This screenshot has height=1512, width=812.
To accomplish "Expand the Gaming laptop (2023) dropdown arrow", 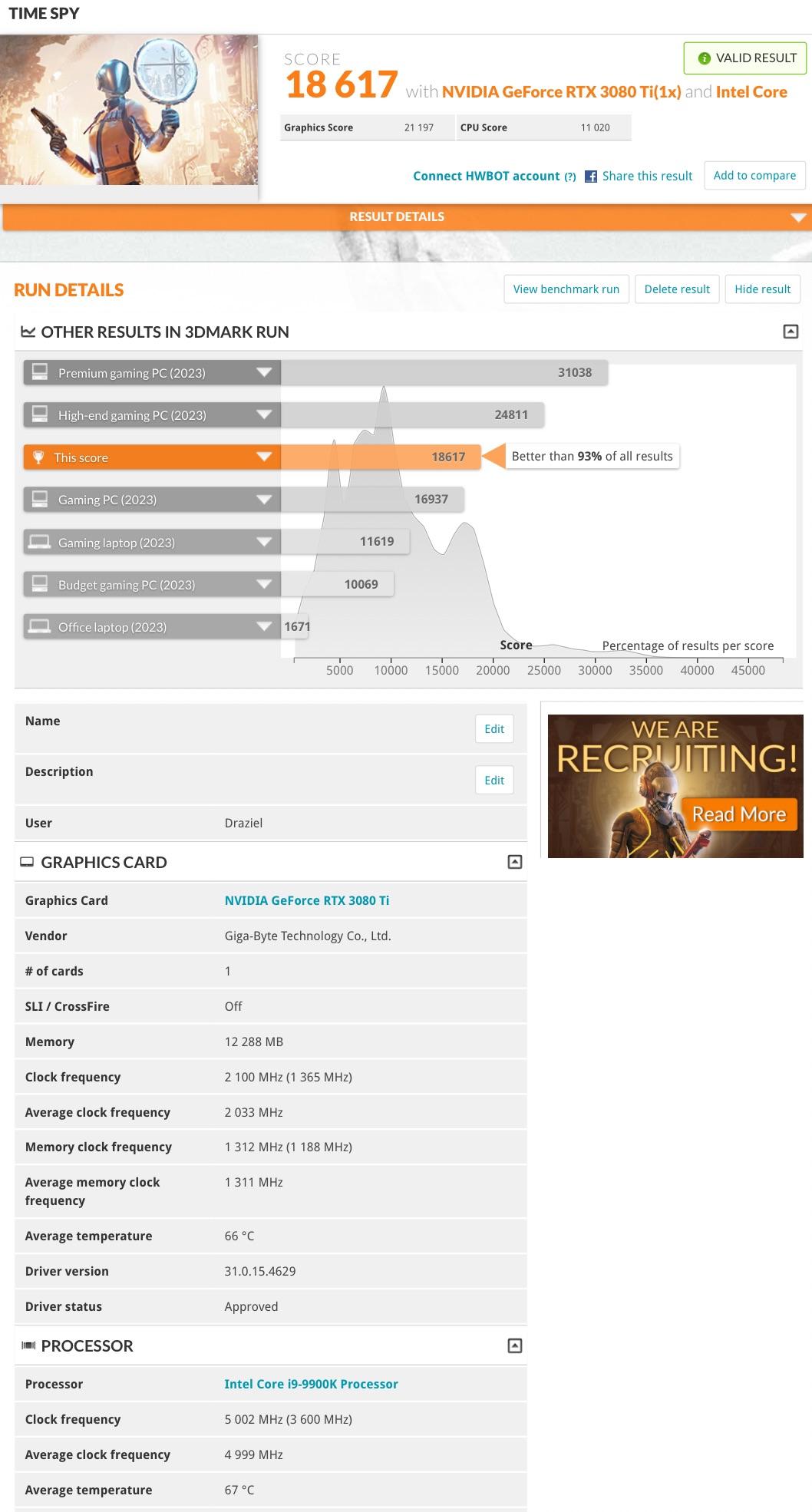I will tap(264, 542).
